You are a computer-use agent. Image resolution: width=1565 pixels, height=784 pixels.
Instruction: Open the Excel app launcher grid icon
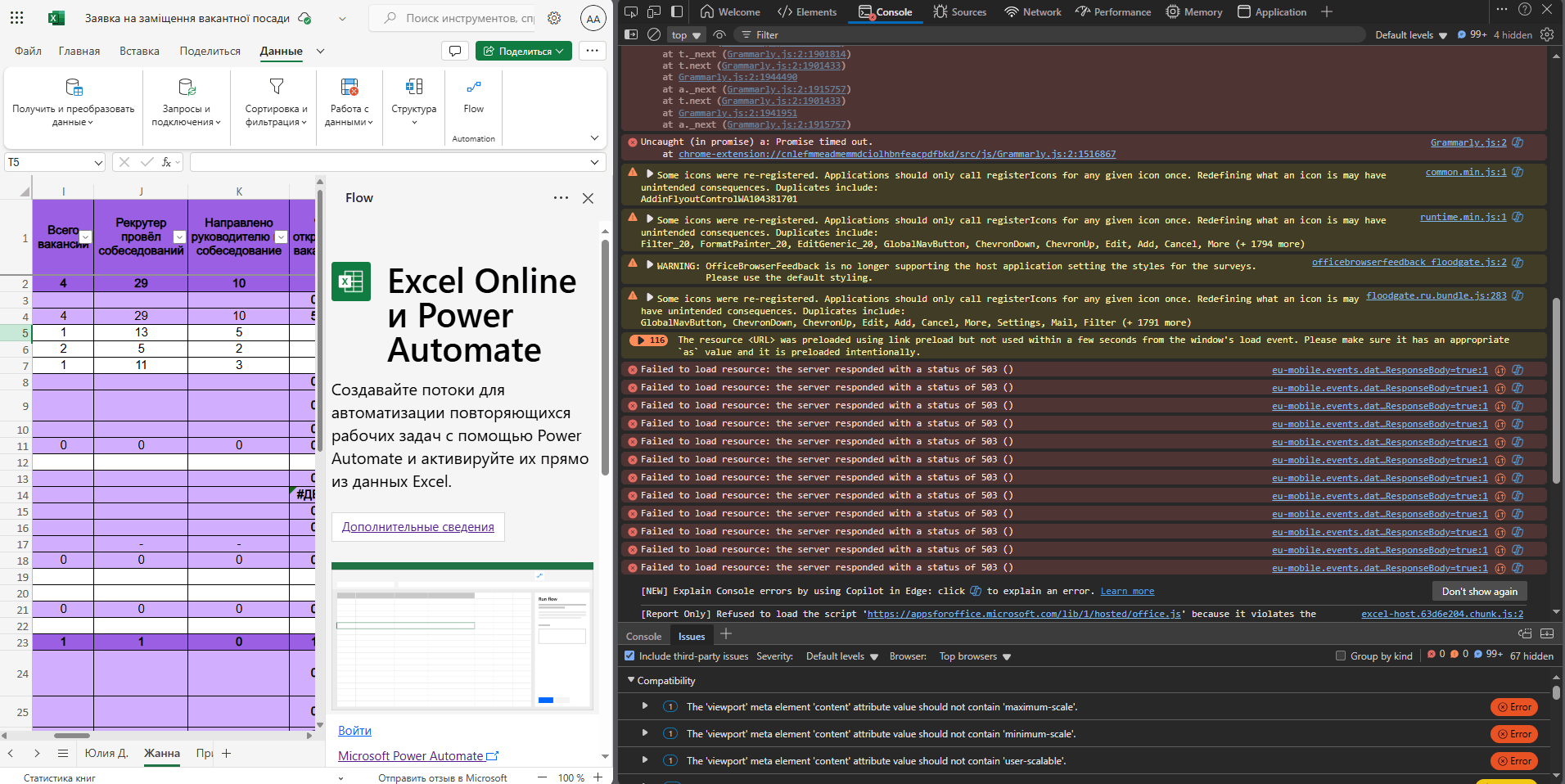[16, 18]
